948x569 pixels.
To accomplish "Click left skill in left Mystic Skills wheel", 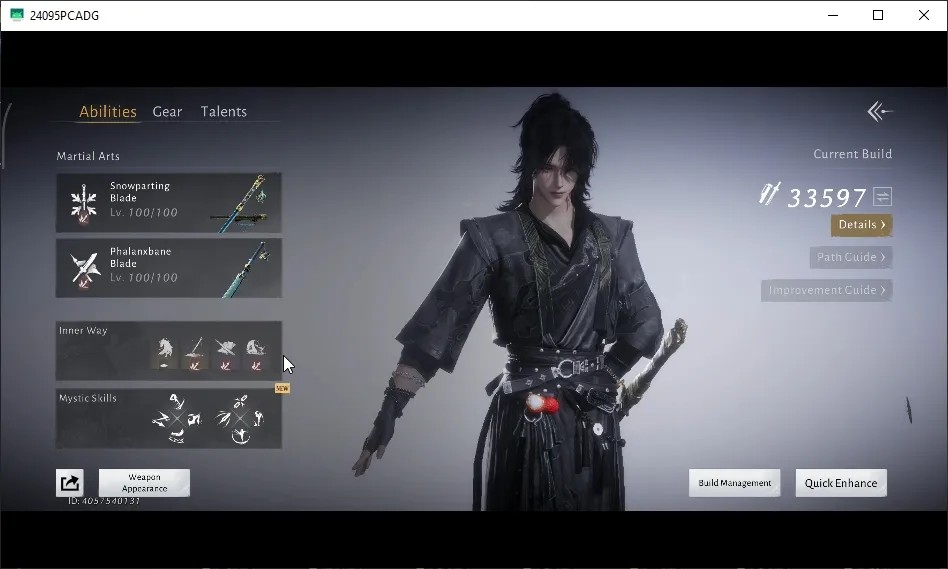I will click(x=160, y=418).
